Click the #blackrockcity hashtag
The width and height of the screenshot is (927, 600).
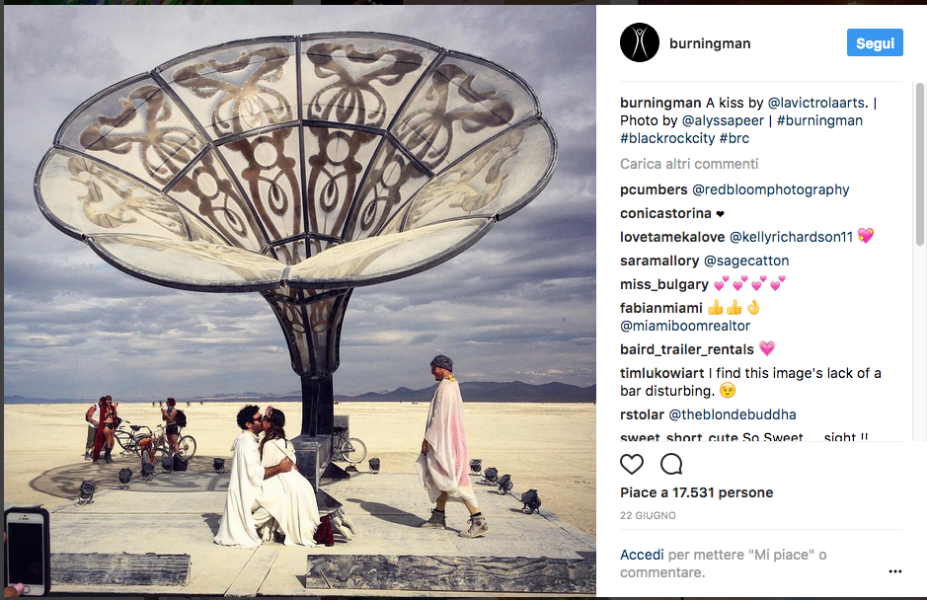[667, 138]
